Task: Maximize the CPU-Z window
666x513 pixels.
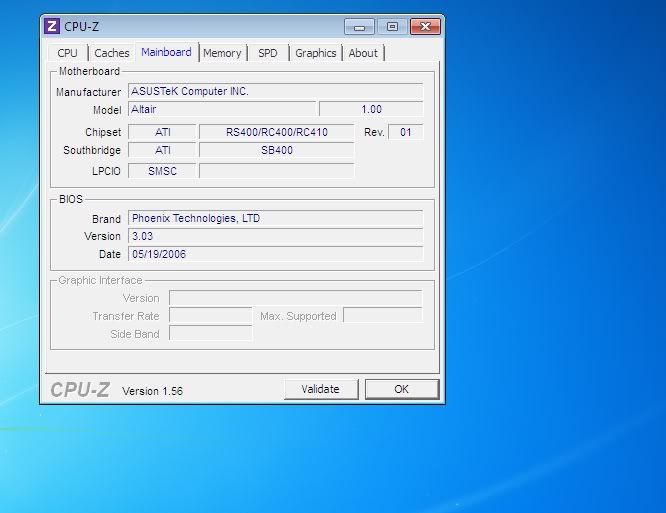Action: (x=392, y=27)
